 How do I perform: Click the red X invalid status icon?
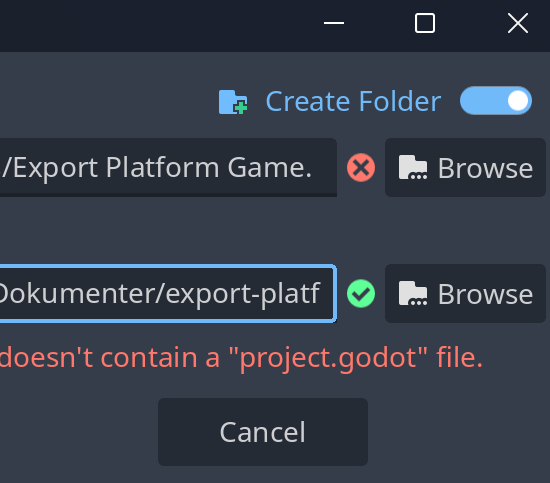tap(361, 168)
